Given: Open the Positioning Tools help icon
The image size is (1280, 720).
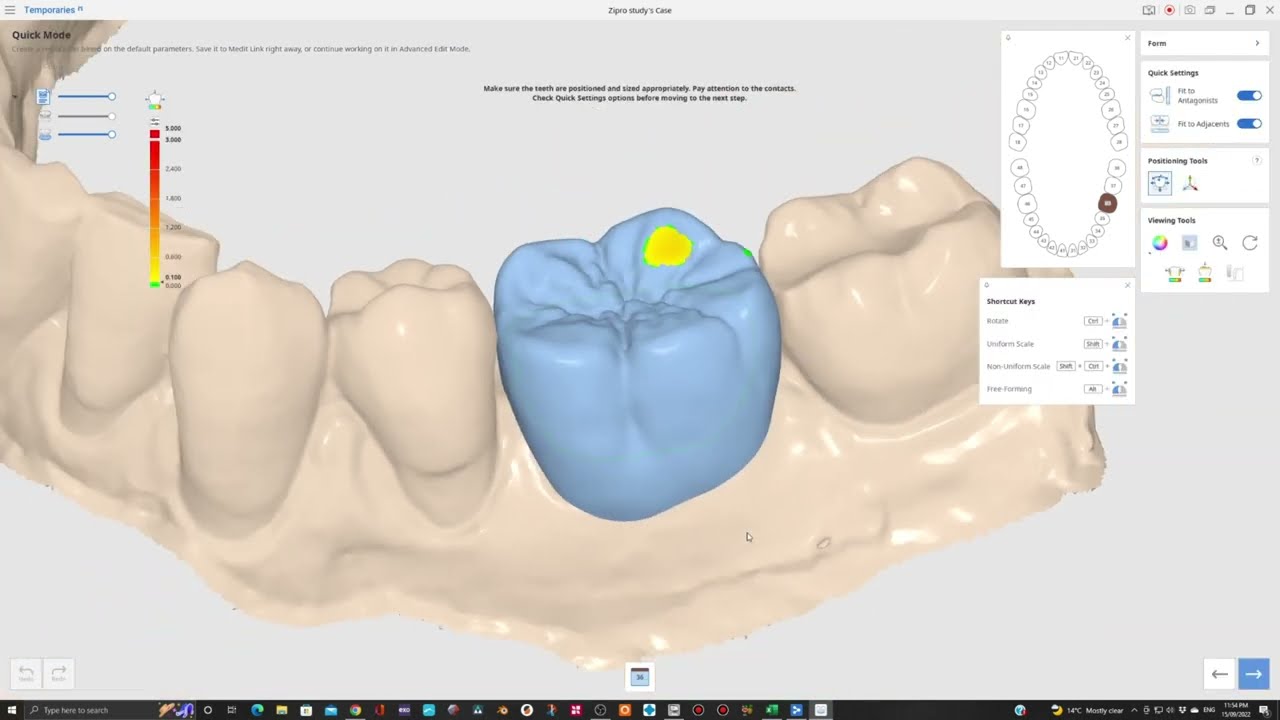Looking at the screenshot, I should [1257, 160].
